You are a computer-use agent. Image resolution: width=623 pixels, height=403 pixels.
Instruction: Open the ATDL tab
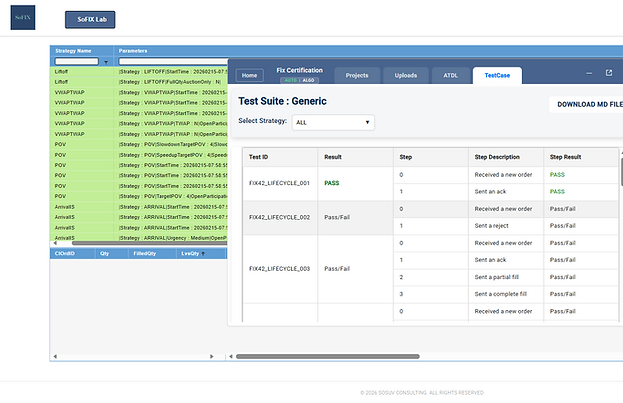451,76
